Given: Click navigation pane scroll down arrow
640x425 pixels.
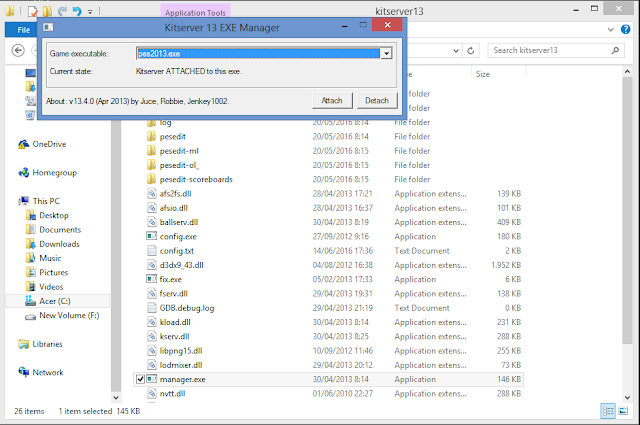Looking at the screenshot, I should point(116,397).
